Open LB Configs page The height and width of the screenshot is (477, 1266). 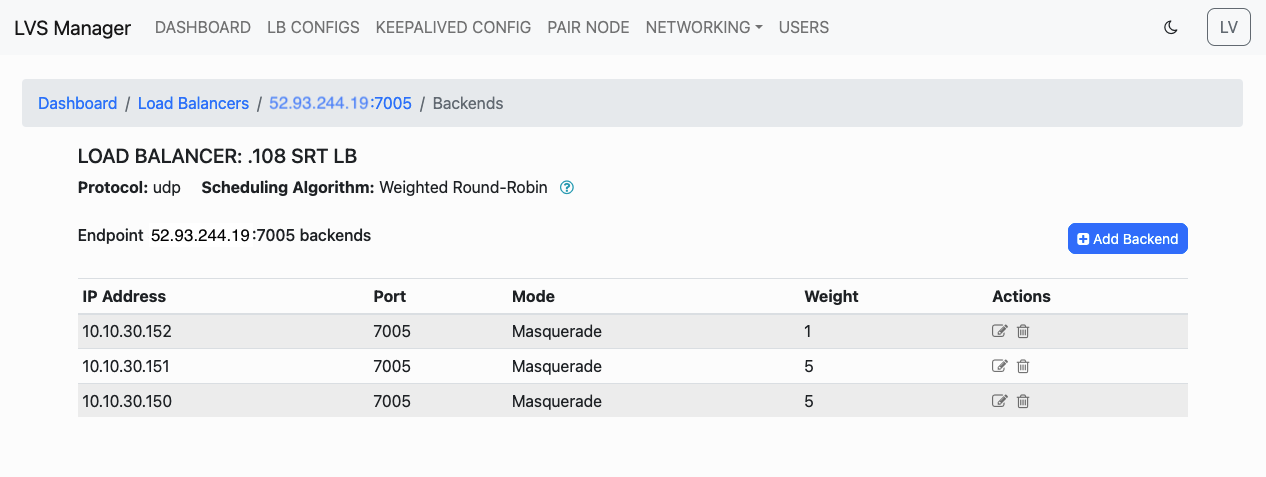pos(313,27)
